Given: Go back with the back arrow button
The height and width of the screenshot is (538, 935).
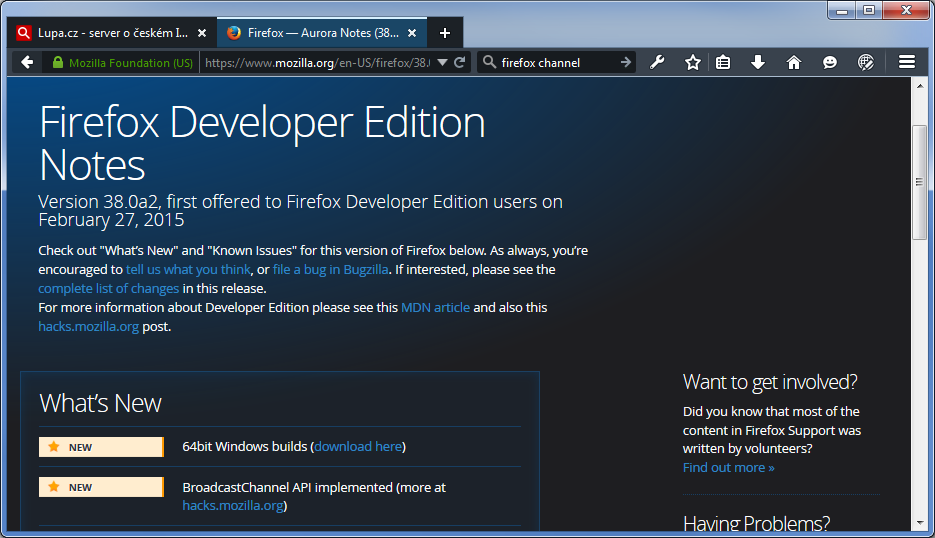Looking at the screenshot, I should pos(27,62).
